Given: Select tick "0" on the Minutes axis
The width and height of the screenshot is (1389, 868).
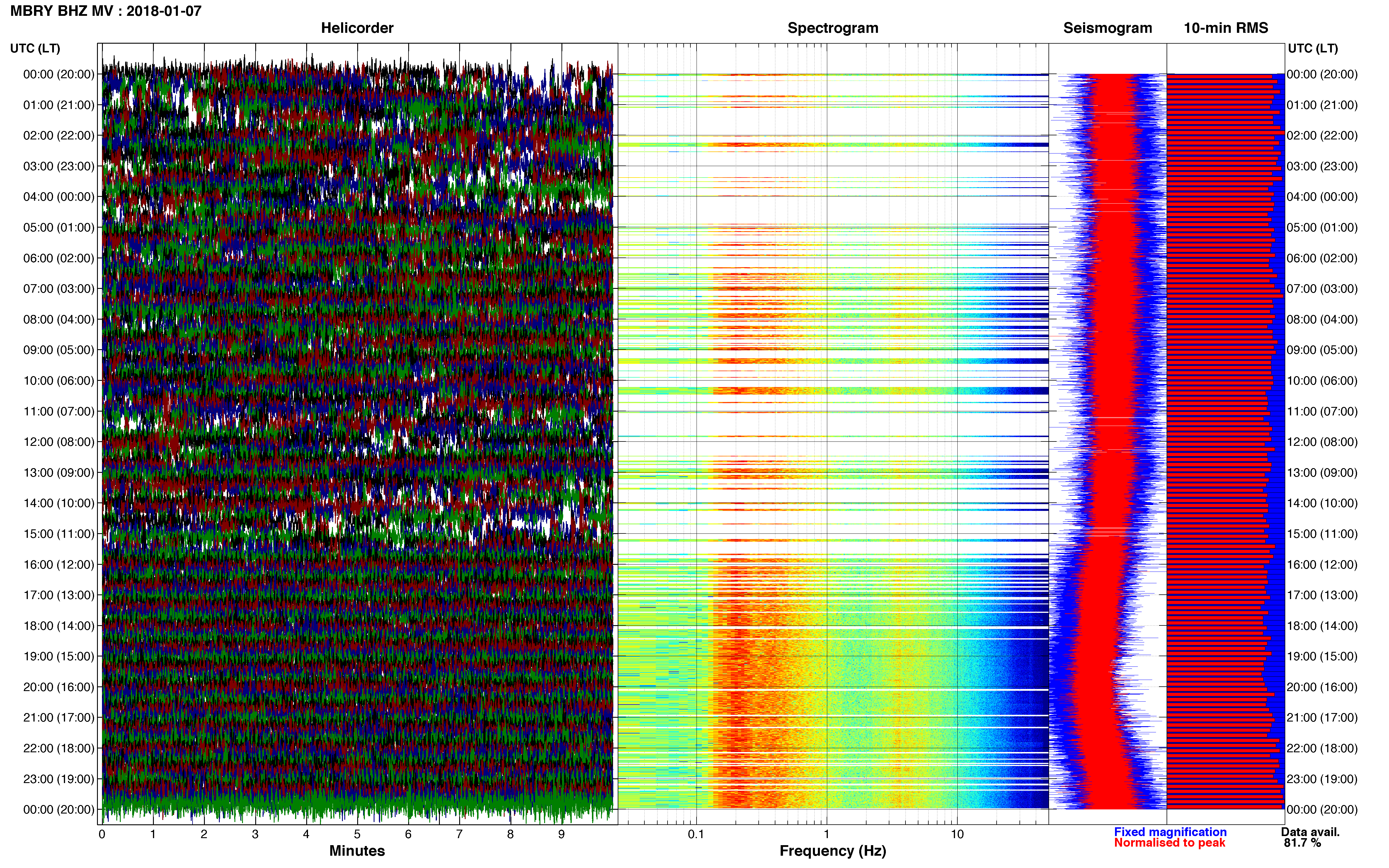Looking at the screenshot, I should click(x=102, y=835).
